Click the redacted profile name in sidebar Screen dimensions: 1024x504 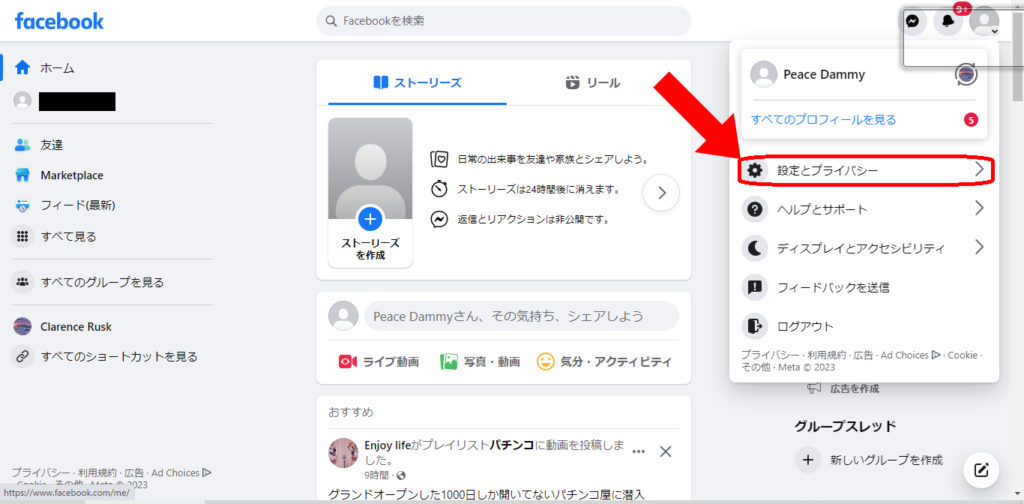click(x=77, y=101)
